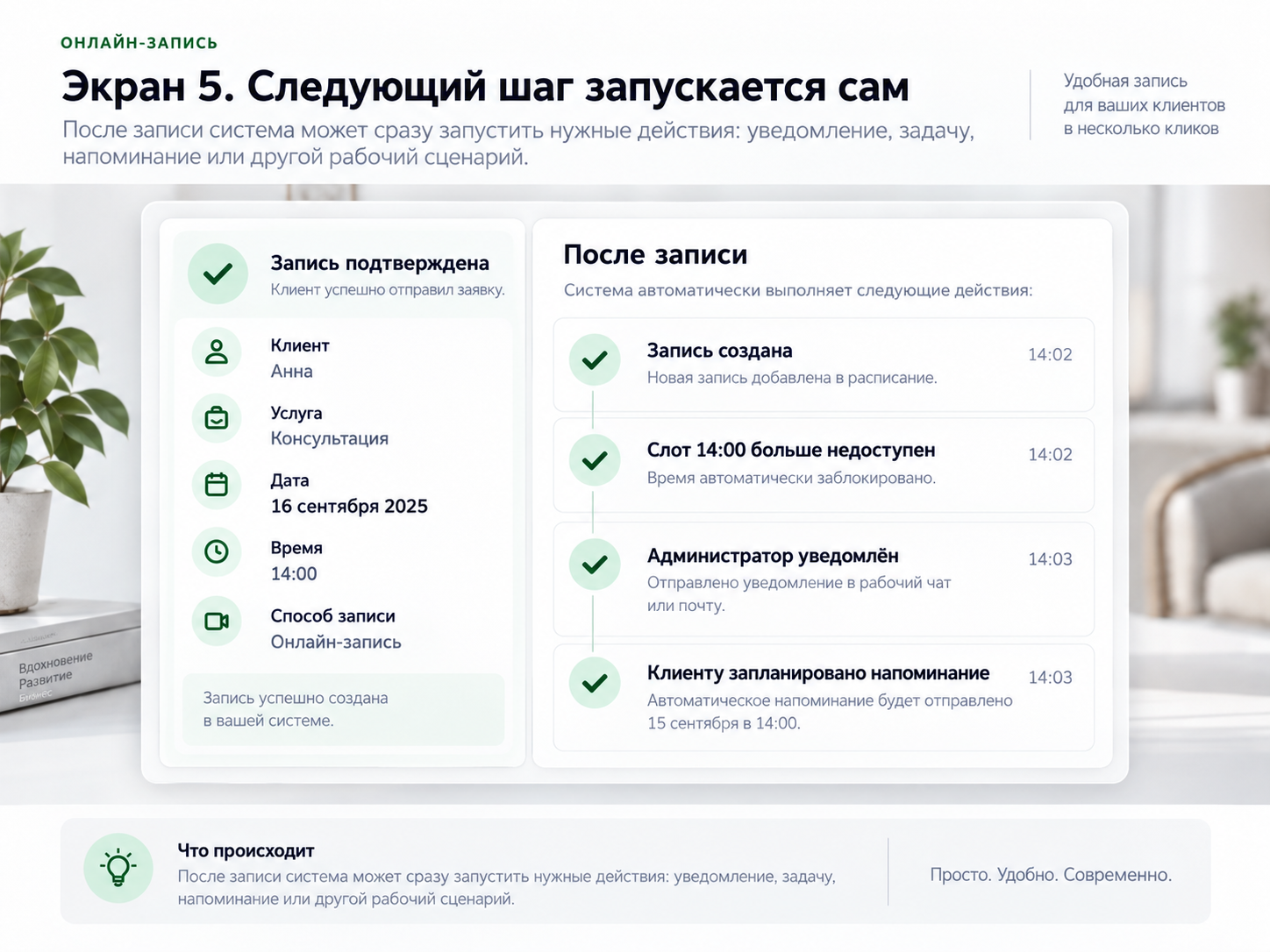This screenshot has width=1270, height=952.
Task: Click the subtitle "Клиент успешно отправил заявку."
Action: click(x=388, y=290)
